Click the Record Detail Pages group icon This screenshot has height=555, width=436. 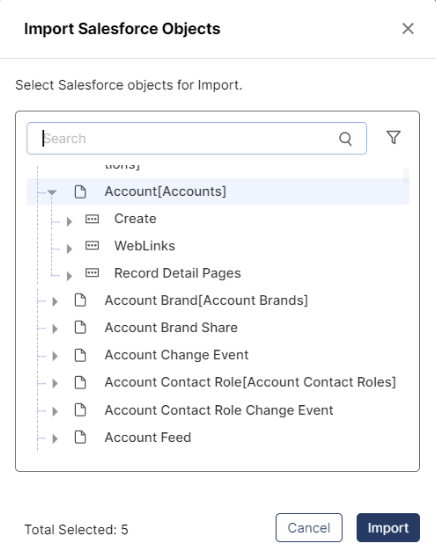click(x=92, y=273)
